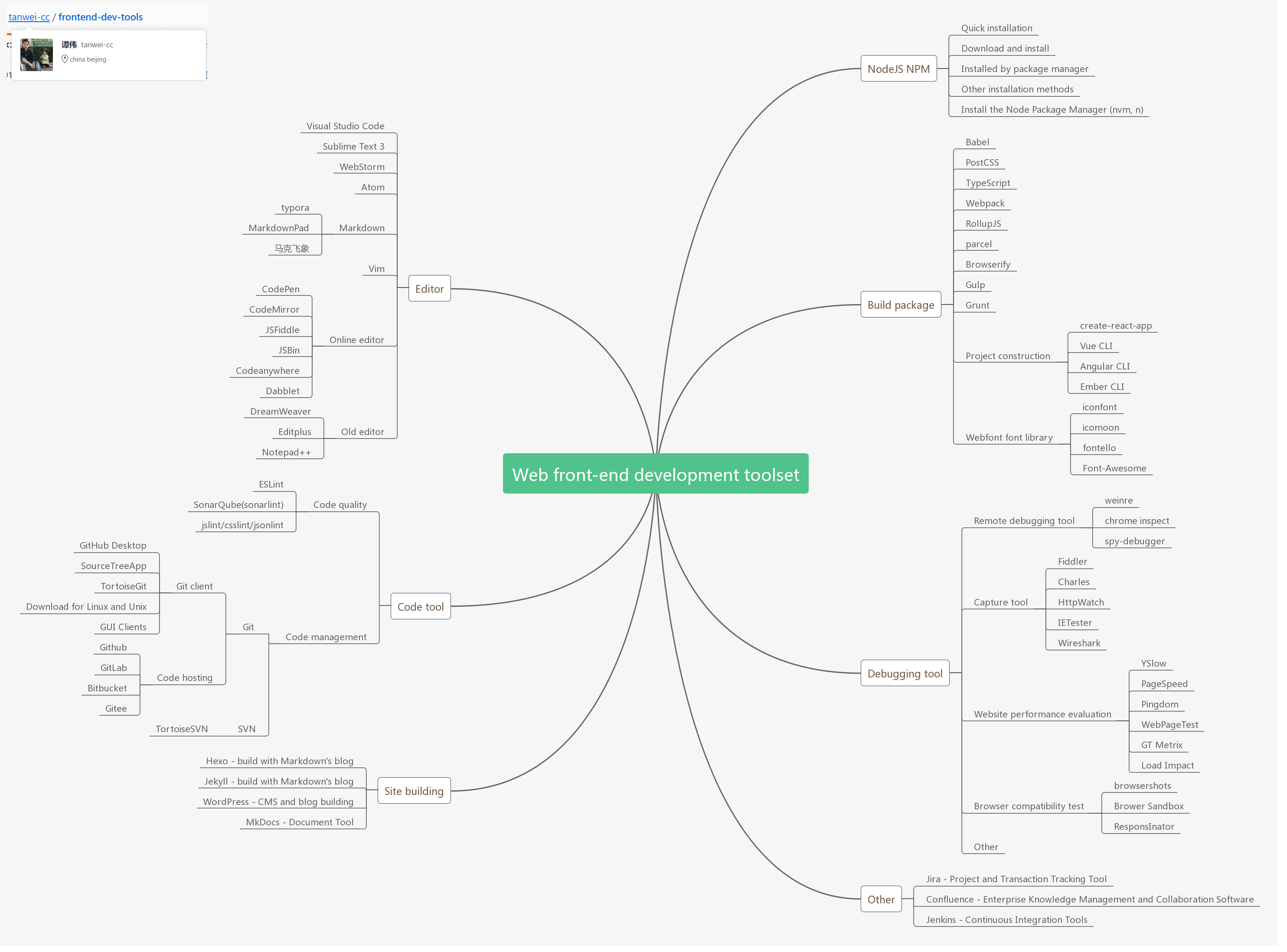Image resolution: width=1287 pixels, height=952 pixels.
Task: Click the GitLab item
Action: (x=114, y=672)
